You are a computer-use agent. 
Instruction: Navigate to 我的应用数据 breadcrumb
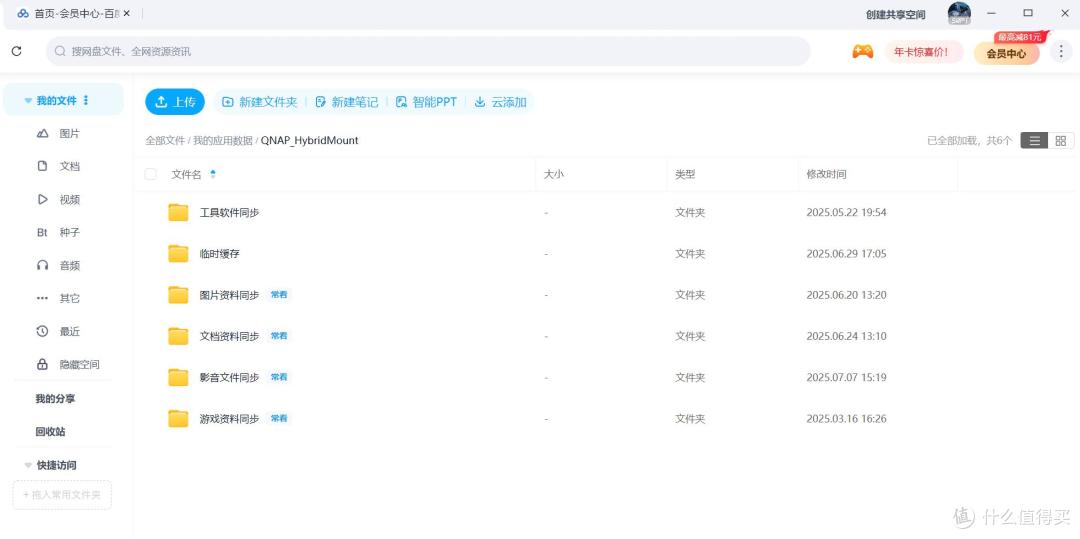pyautogui.click(x=222, y=140)
